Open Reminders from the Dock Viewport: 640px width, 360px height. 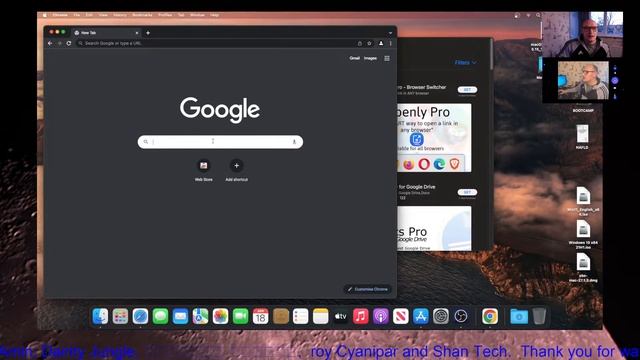(x=300, y=316)
